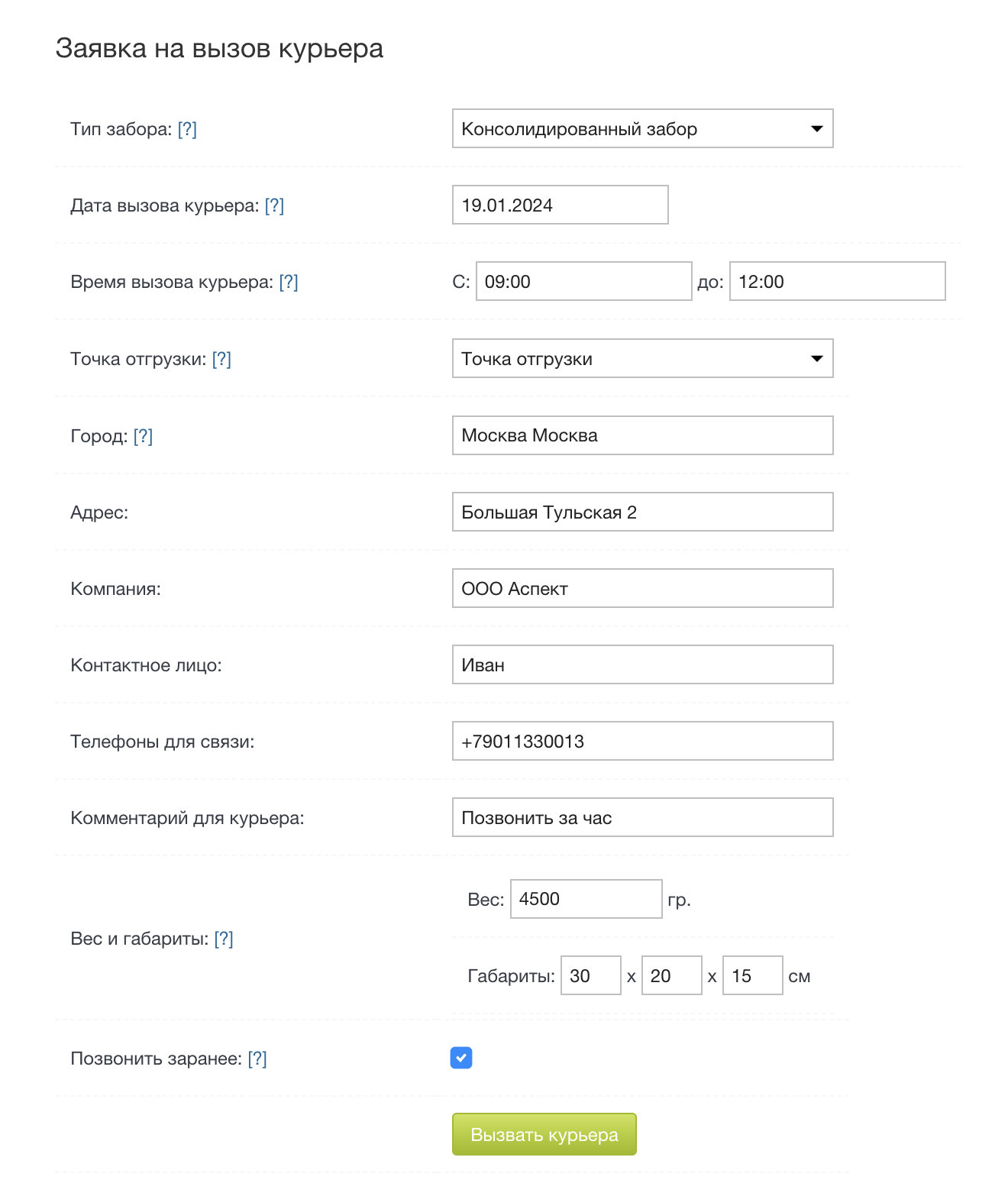Screen dimensions: 1008x1196
Task: Click help icon next to Дата вызова курьера
Action: coord(274,205)
